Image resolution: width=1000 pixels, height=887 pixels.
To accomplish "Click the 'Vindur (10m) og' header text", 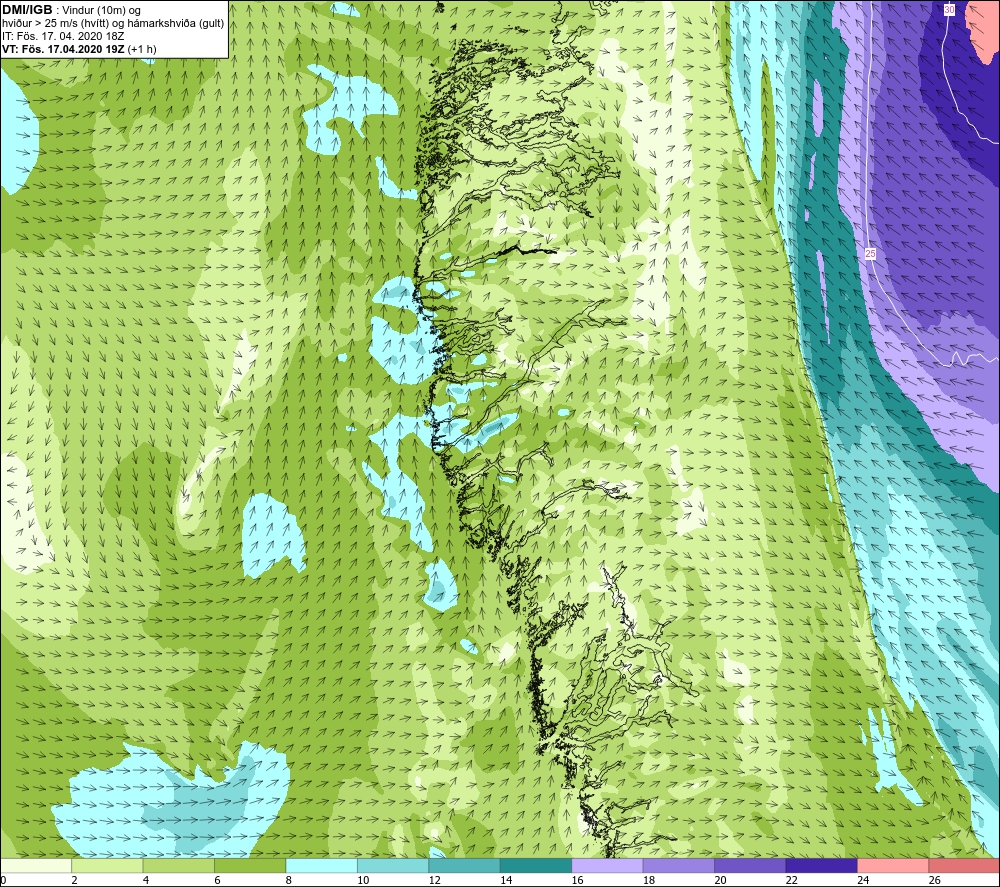I will (101, 11).
